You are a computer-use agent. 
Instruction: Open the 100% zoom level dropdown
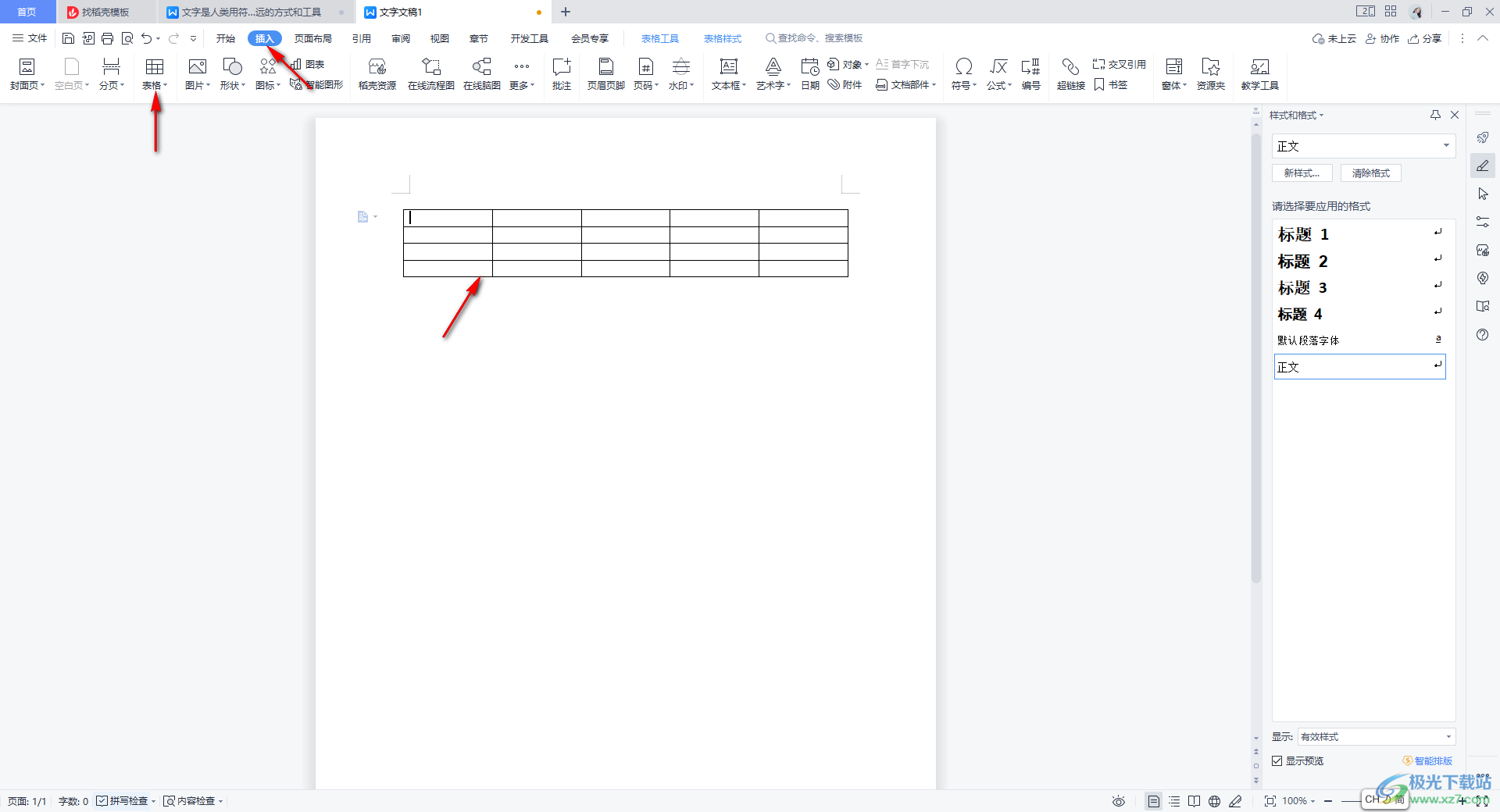click(1298, 801)
